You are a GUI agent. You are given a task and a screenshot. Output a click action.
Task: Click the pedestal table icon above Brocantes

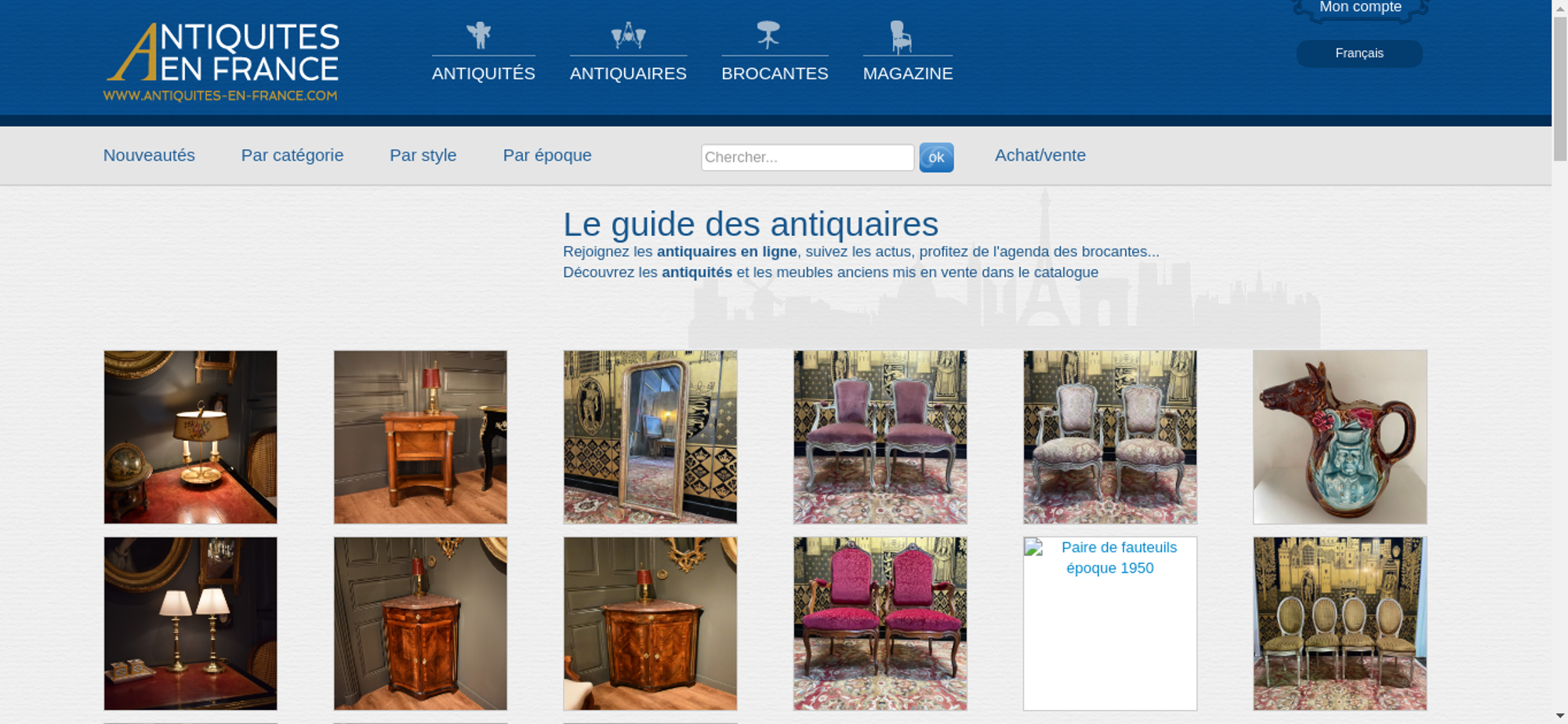768,35
